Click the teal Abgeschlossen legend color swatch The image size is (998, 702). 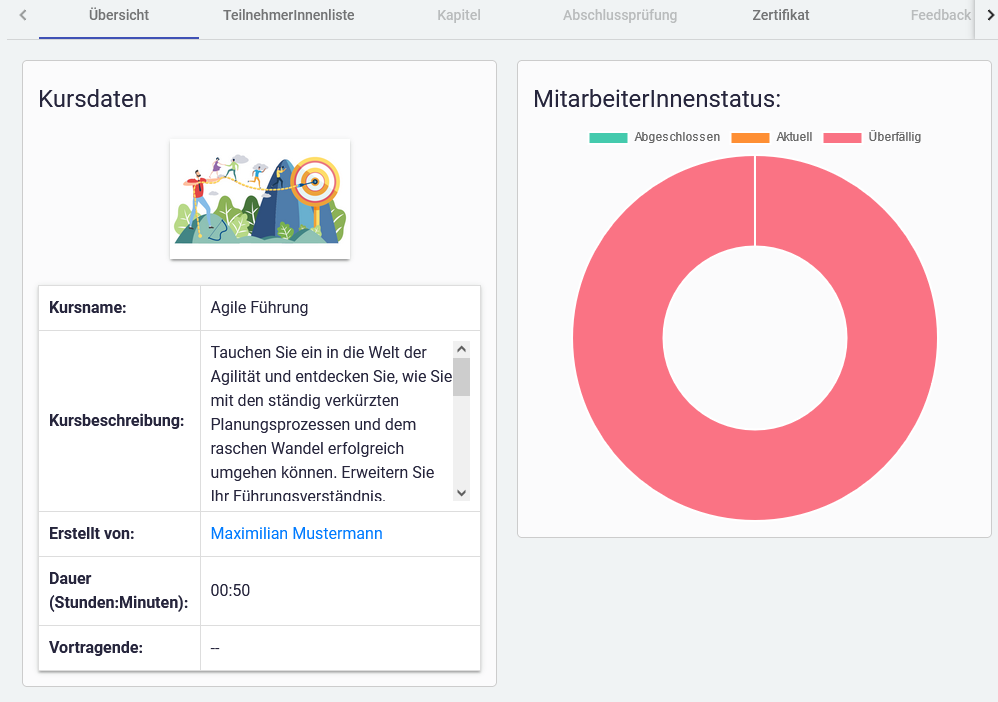[x=608, y=137]
